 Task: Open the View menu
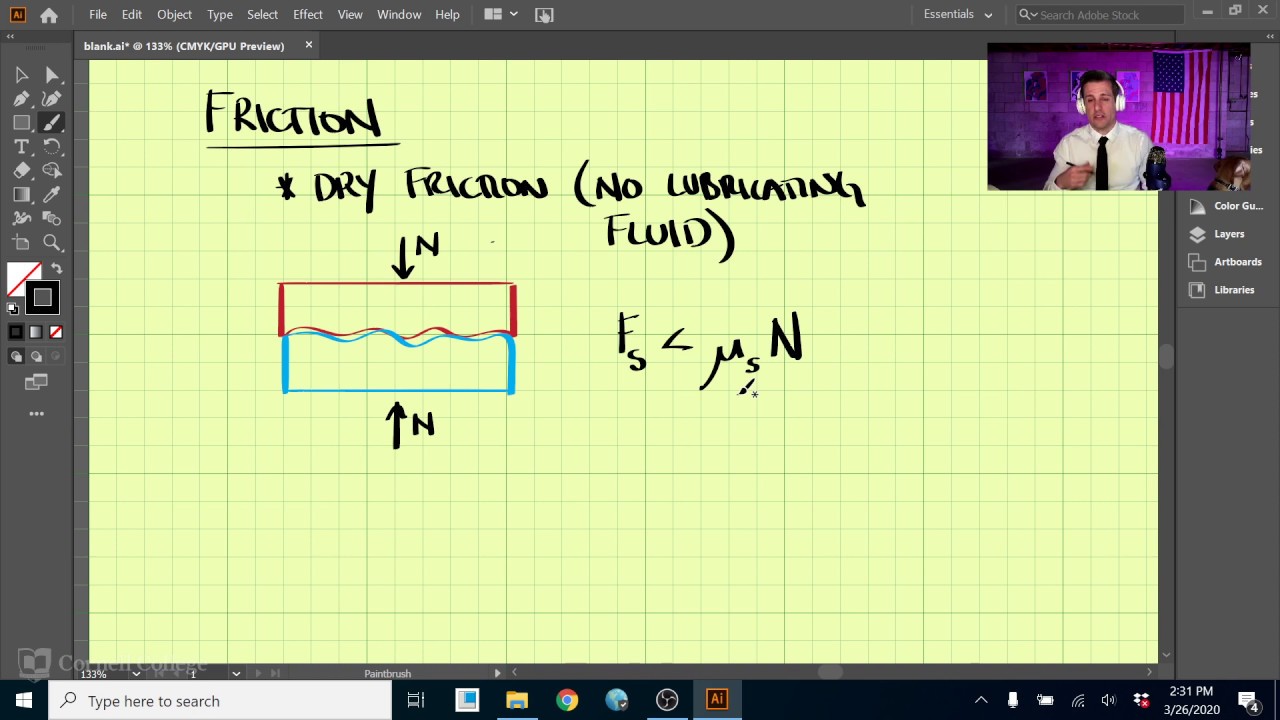pyautogui.click(x=350, y=15)
